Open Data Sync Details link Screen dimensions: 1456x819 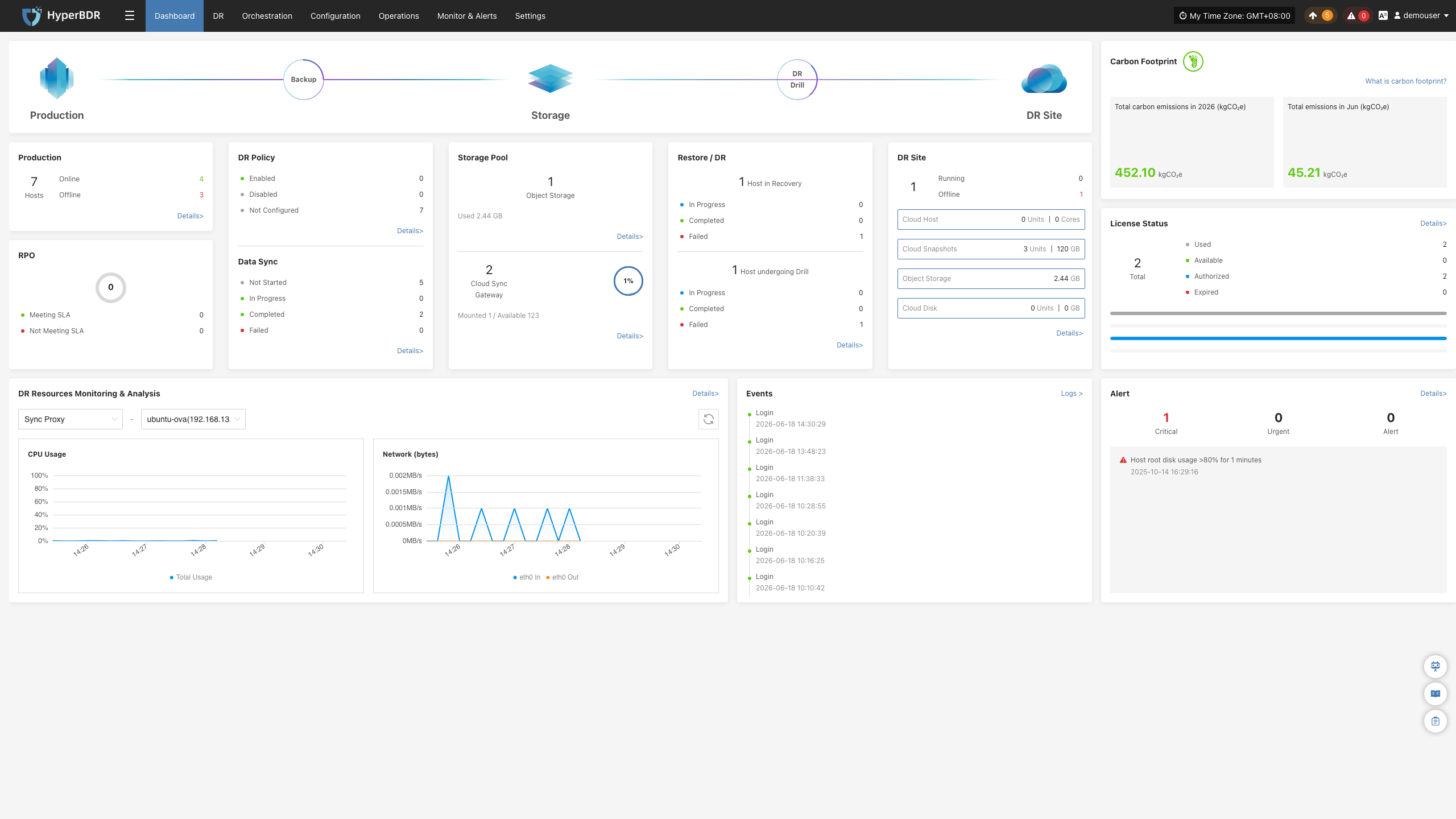point(410,351)
